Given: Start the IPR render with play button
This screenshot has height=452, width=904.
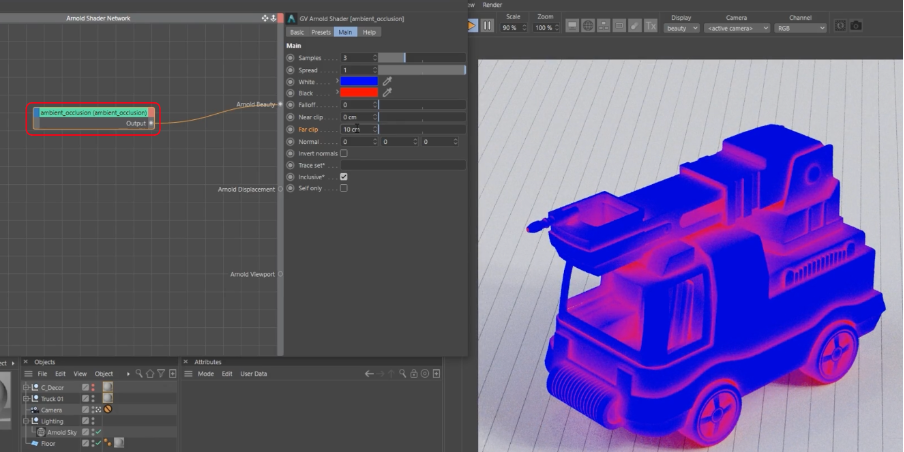Looking at the screenshot, I should (472, 25).
